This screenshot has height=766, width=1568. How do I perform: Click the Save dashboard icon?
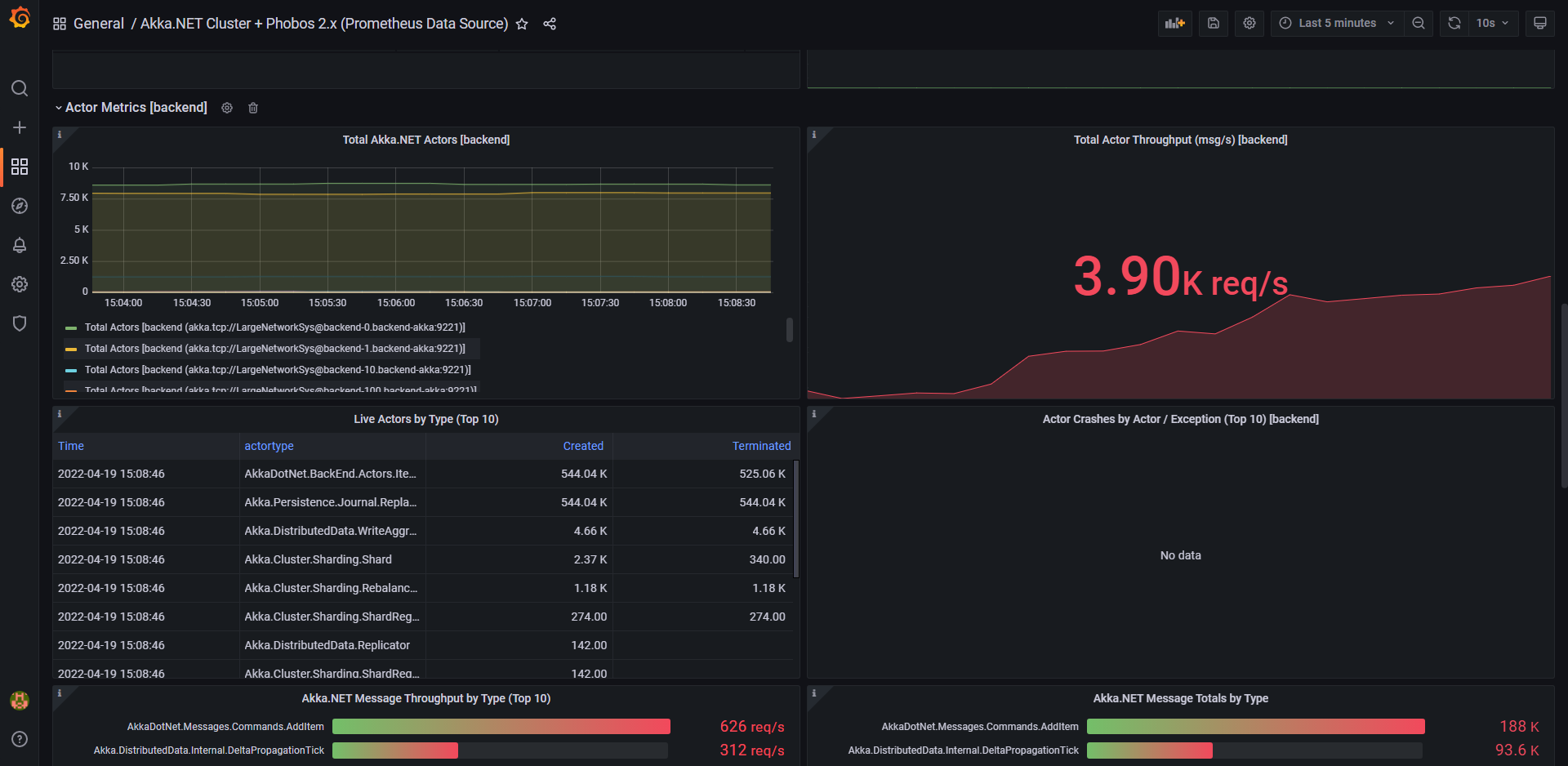click(x=1214, y=24)
